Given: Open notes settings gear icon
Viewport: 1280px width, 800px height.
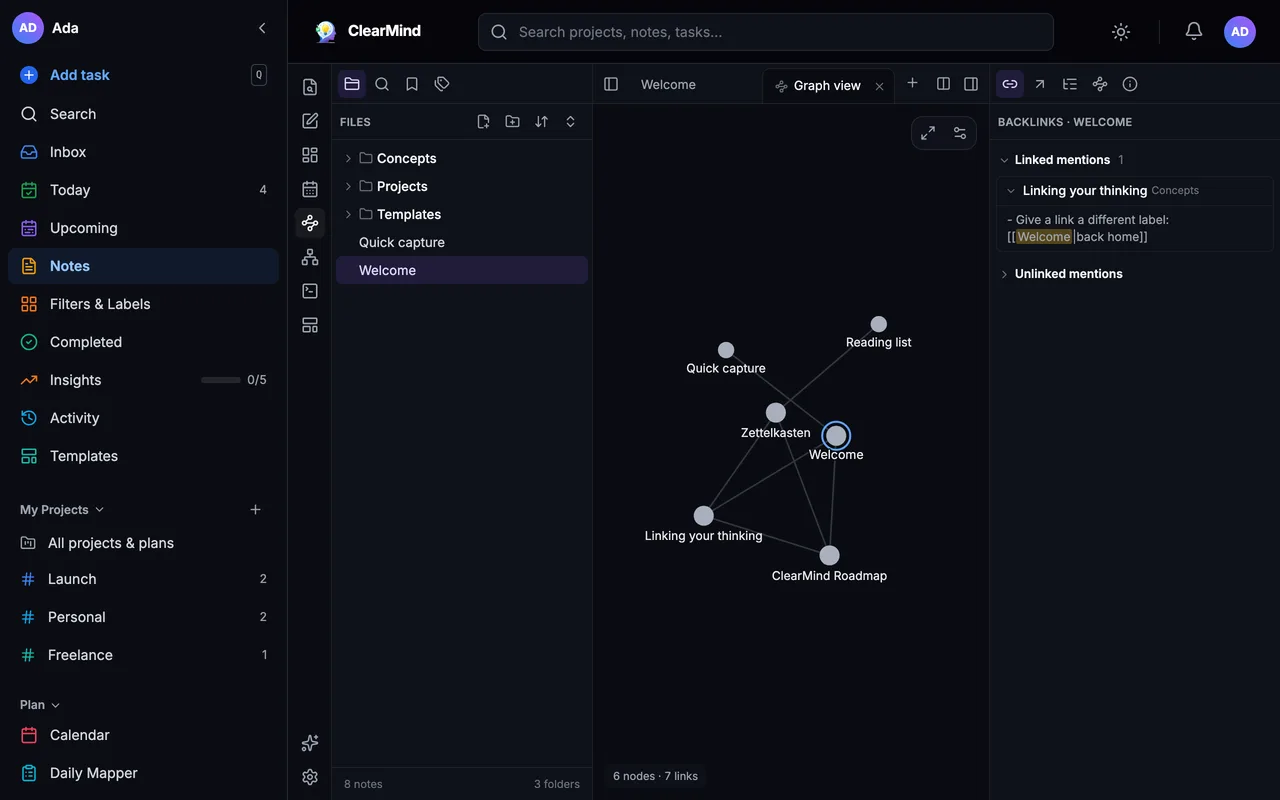Looking at the screenshot, I should (x=310, y=777).
